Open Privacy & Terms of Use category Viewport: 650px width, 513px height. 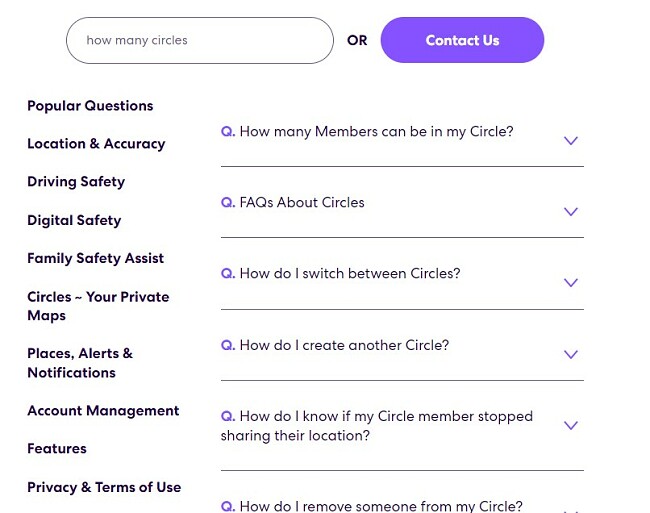[x=104, y=487]
